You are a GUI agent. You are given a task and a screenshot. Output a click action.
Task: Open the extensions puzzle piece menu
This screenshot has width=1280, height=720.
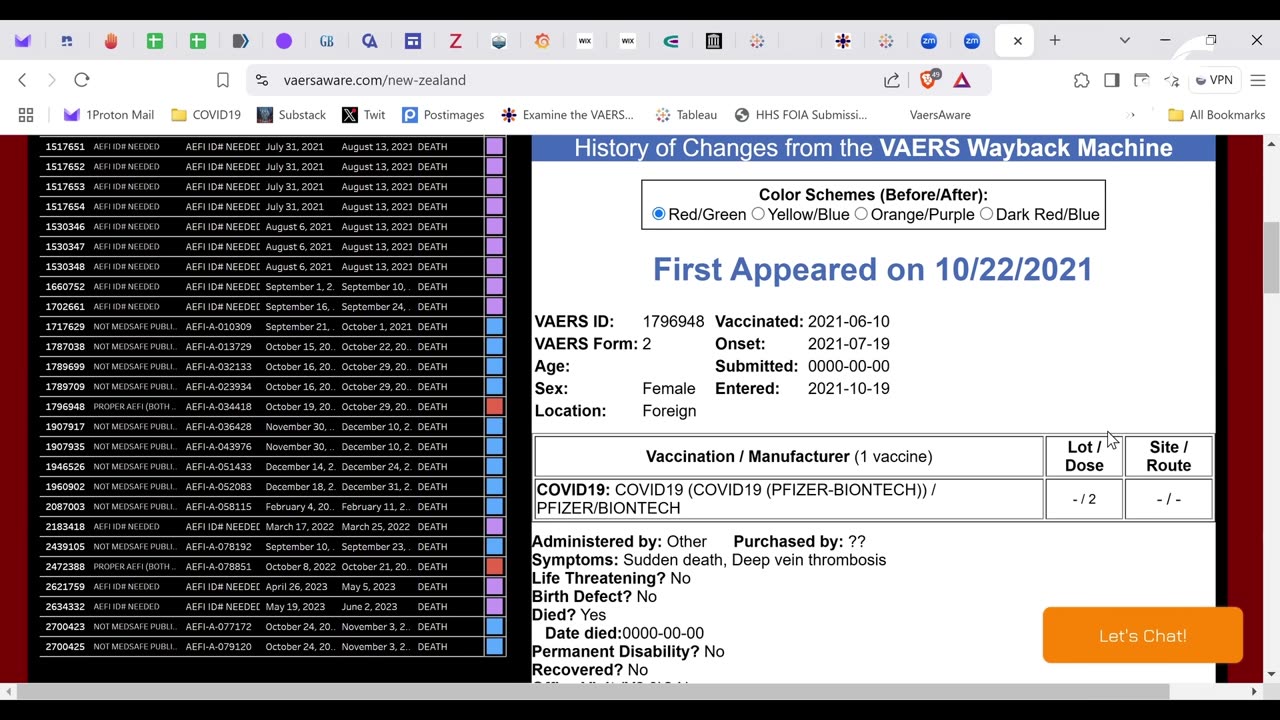click(x=1081, y=80)
